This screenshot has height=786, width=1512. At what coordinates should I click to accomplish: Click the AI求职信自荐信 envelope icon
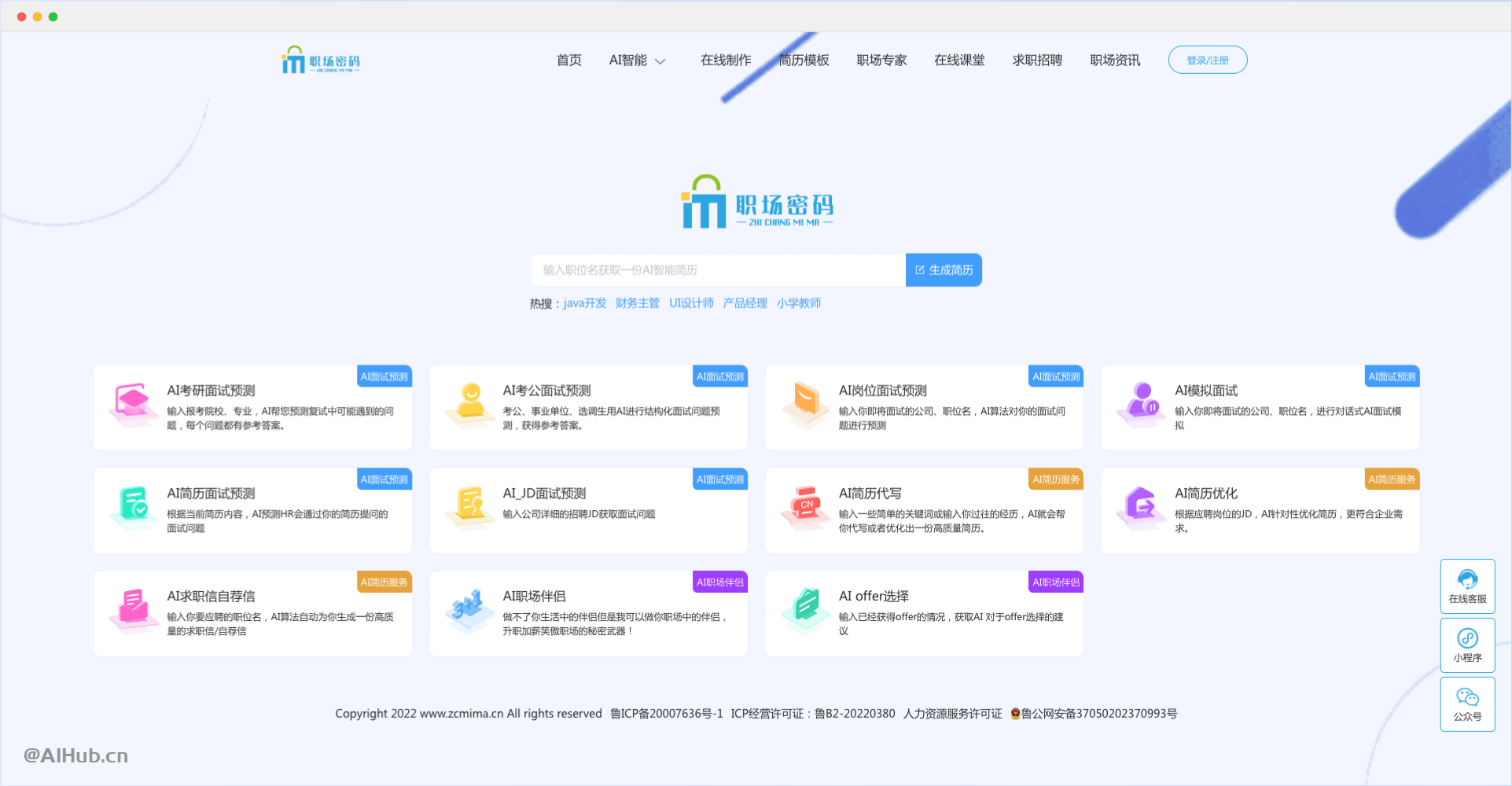[132, 609]
